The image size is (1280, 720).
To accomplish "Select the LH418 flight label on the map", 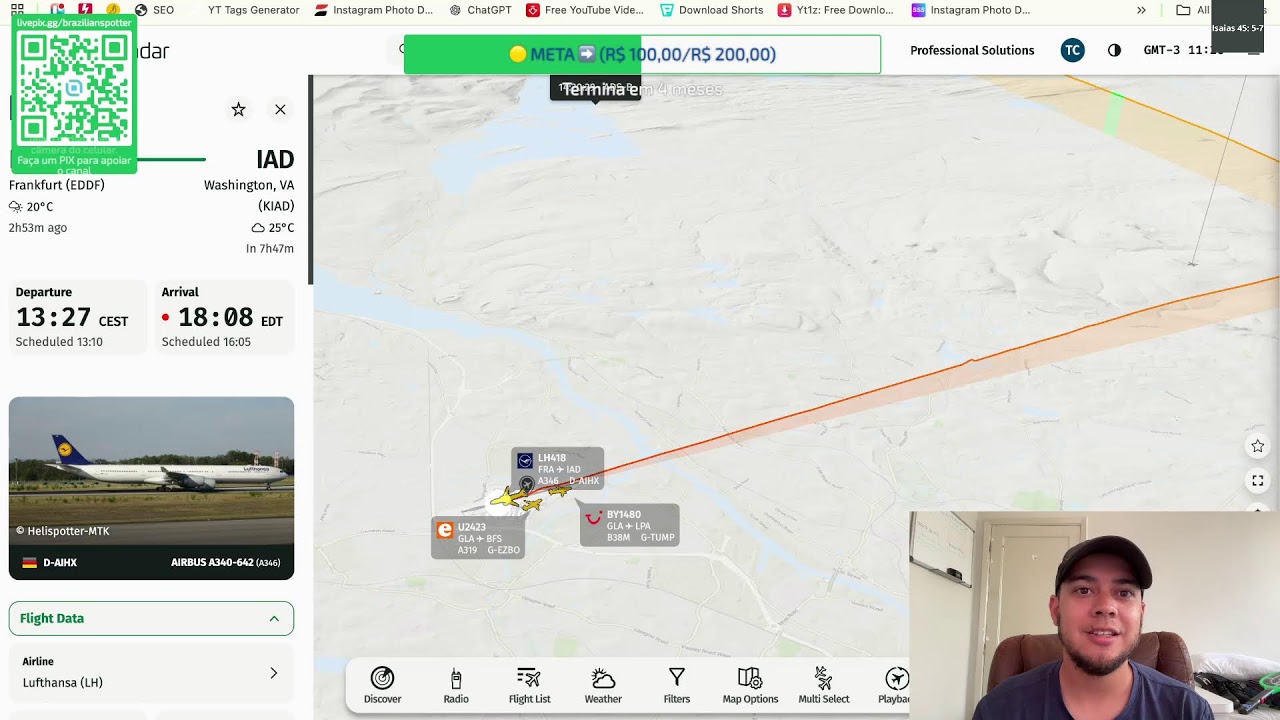I will [x=558, y=469].
